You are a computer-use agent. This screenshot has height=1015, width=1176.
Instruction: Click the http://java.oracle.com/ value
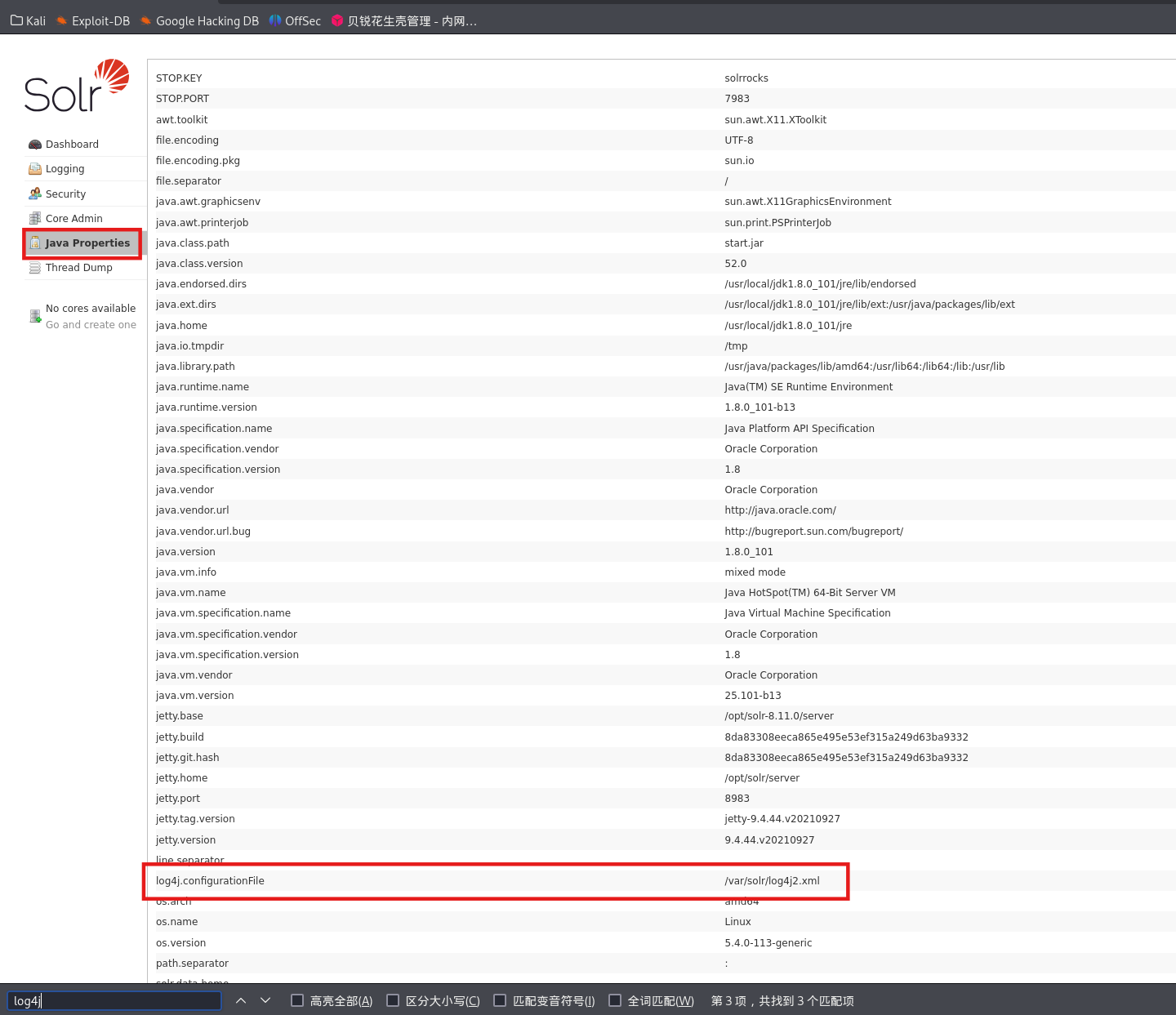(x=780, y=510)
